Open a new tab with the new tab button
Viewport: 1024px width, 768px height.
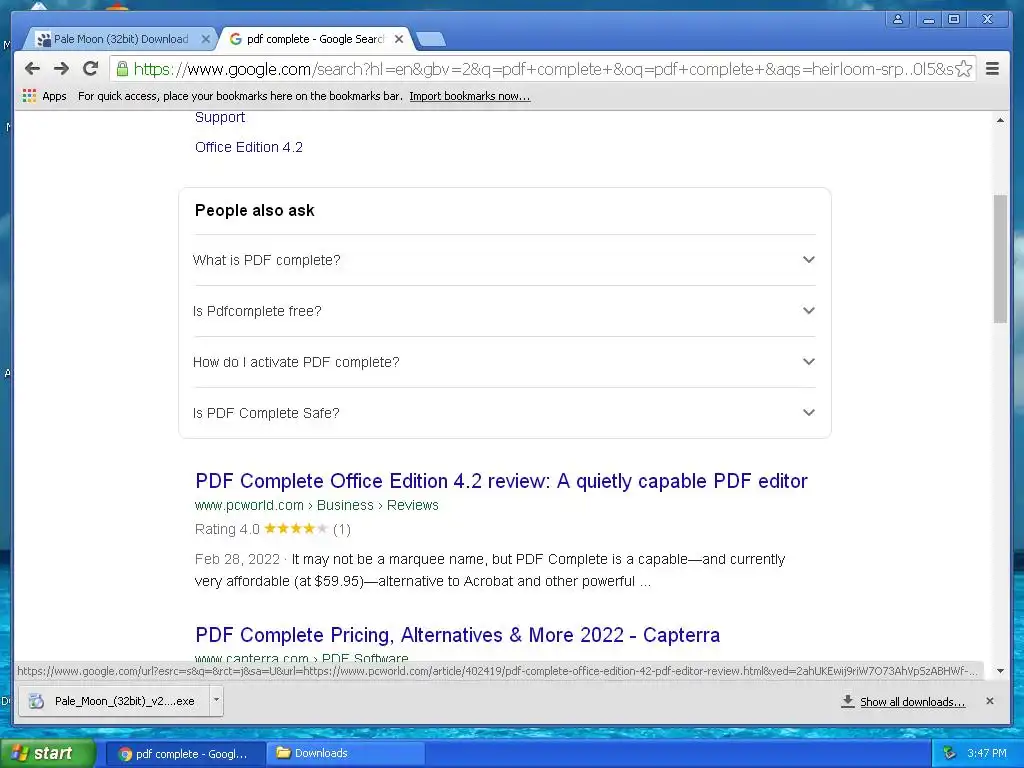[430, 40]
